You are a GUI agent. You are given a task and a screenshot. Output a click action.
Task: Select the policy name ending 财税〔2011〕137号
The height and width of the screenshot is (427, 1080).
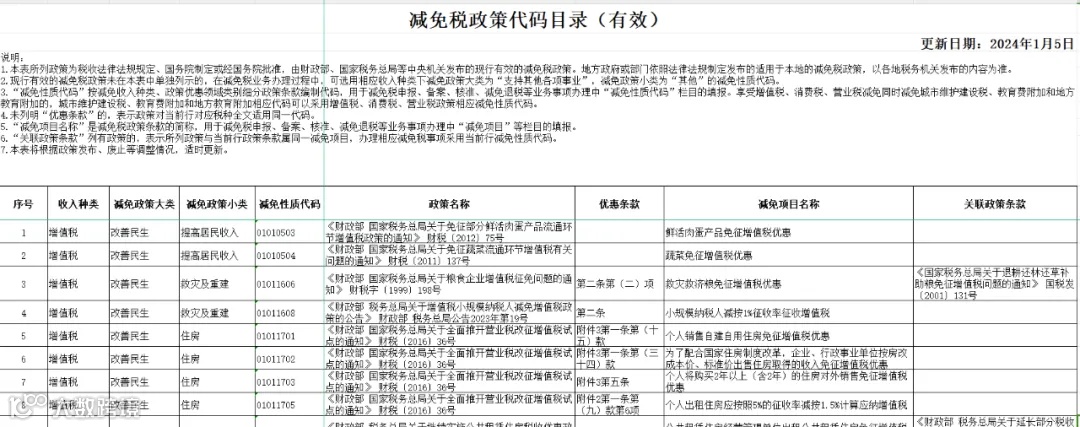449,256
